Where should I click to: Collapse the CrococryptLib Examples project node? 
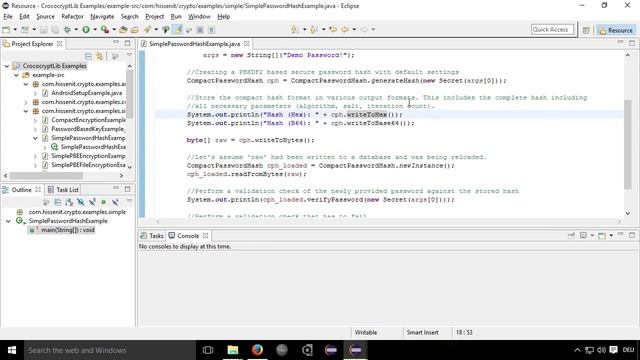click(x=7, y=66)
